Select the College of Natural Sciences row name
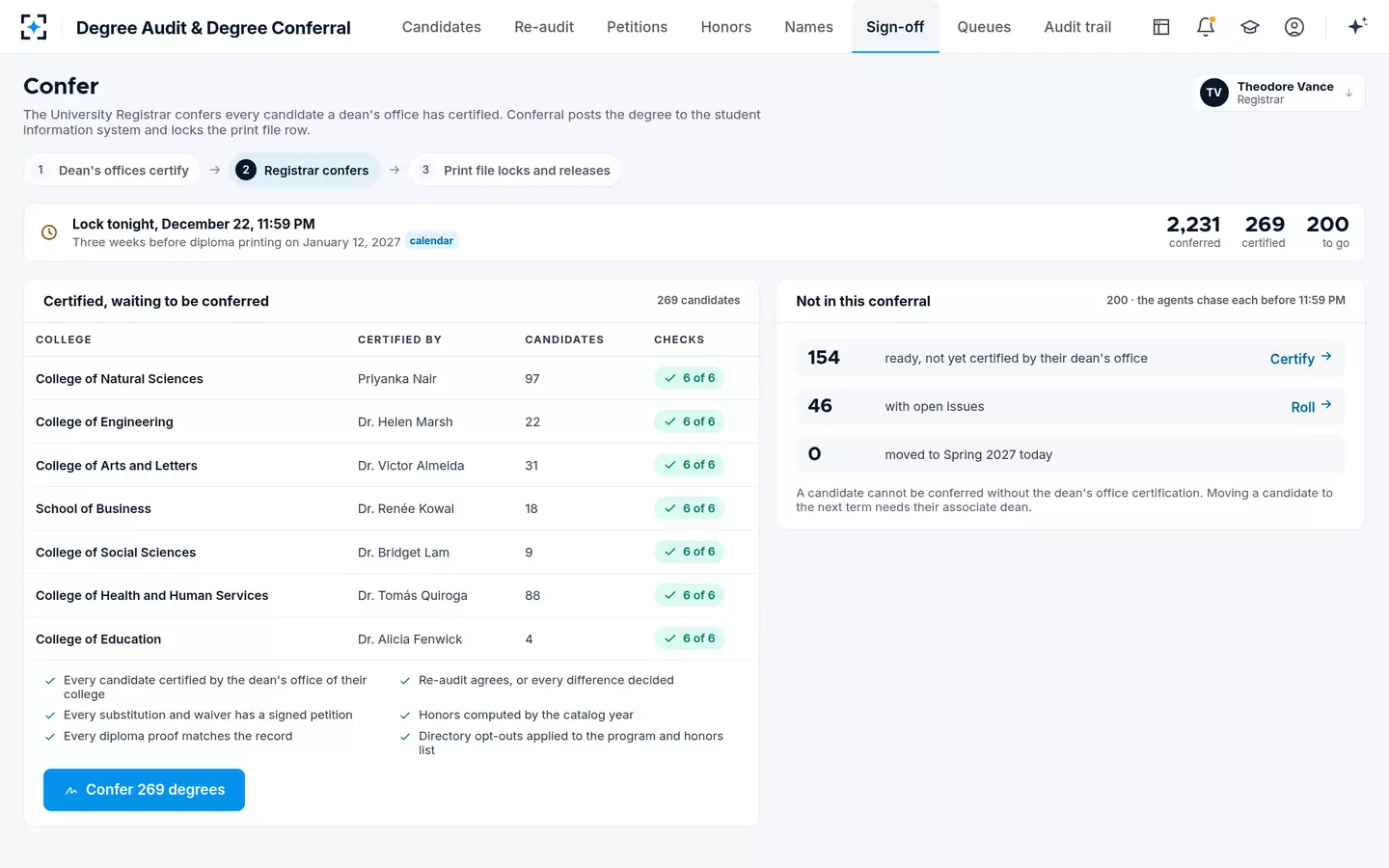 tap(120, 379)
